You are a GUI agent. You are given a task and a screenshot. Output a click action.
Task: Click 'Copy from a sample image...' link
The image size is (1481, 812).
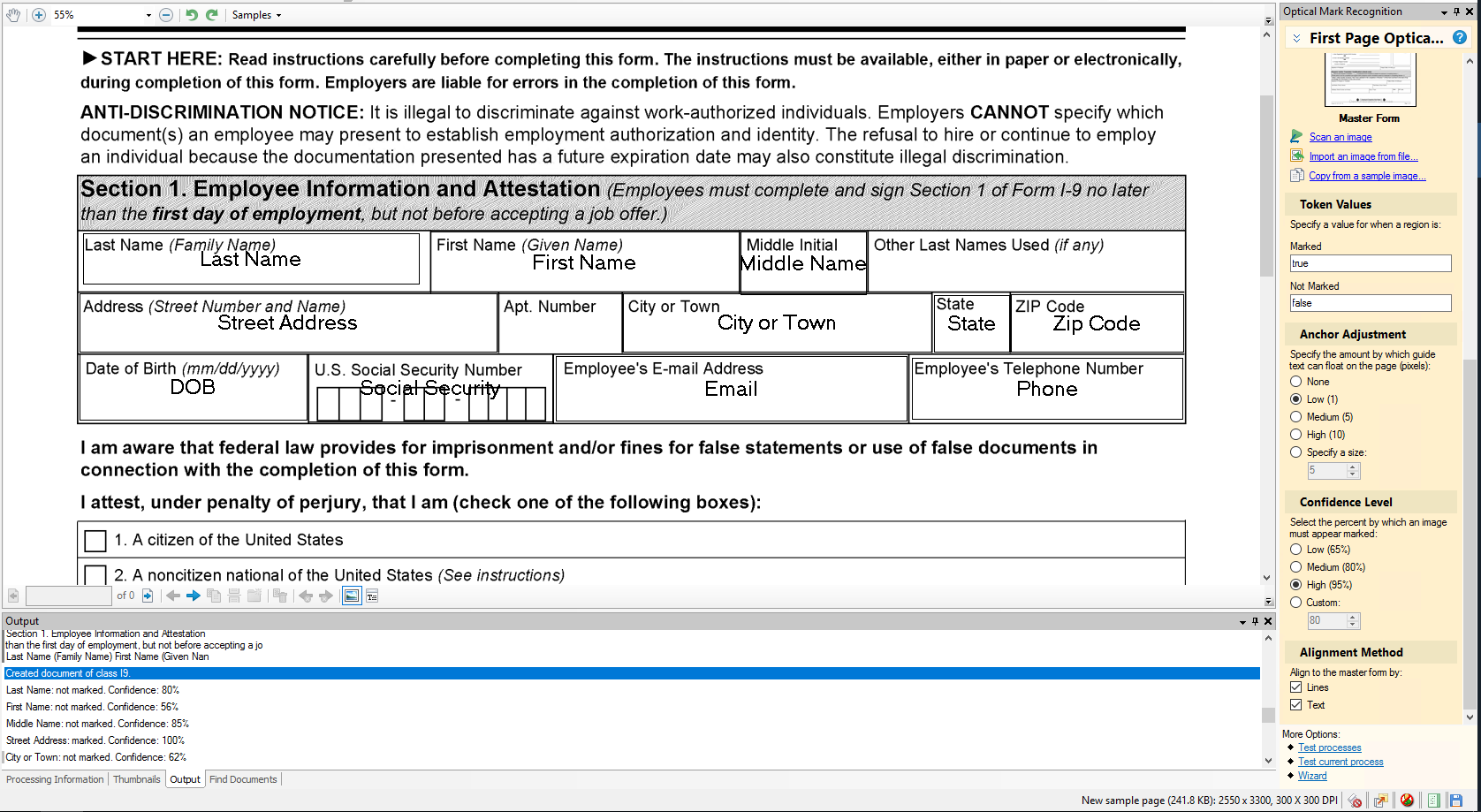(x=1367, y=176)
